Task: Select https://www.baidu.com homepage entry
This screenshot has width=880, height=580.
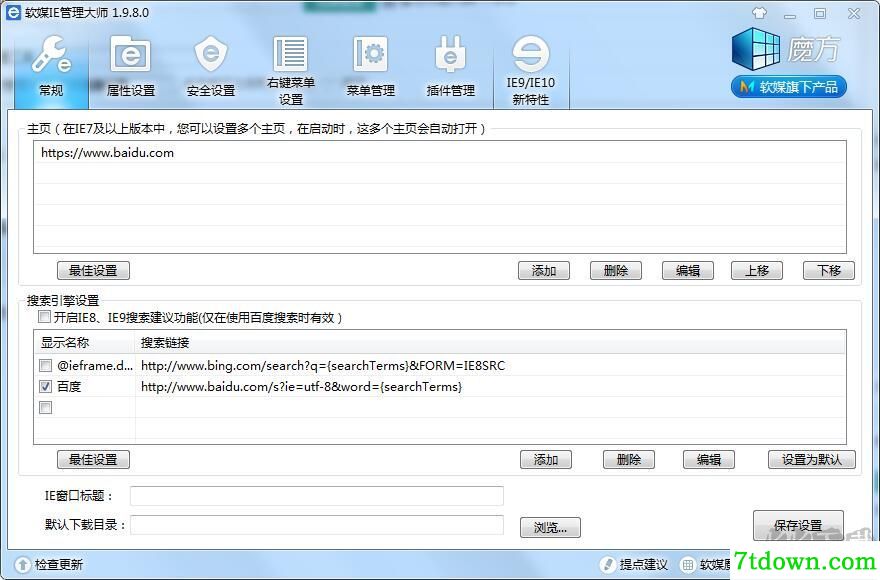Action: 440,153
